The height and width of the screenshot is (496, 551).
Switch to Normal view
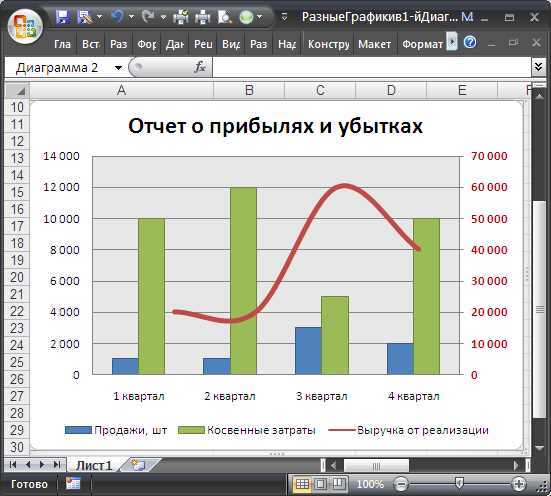(302, 484)
